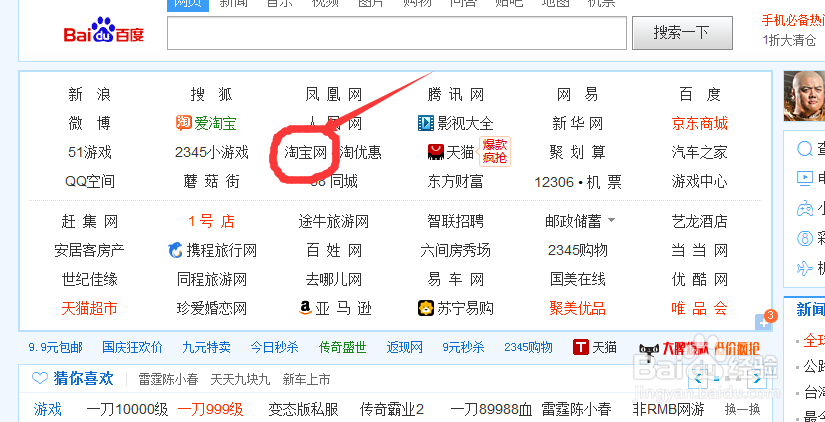The width and height of the screenshot is (825, 422).
Task: Open the 智联招聘 link
Action: pyautogui.click(x=456, y=222)
